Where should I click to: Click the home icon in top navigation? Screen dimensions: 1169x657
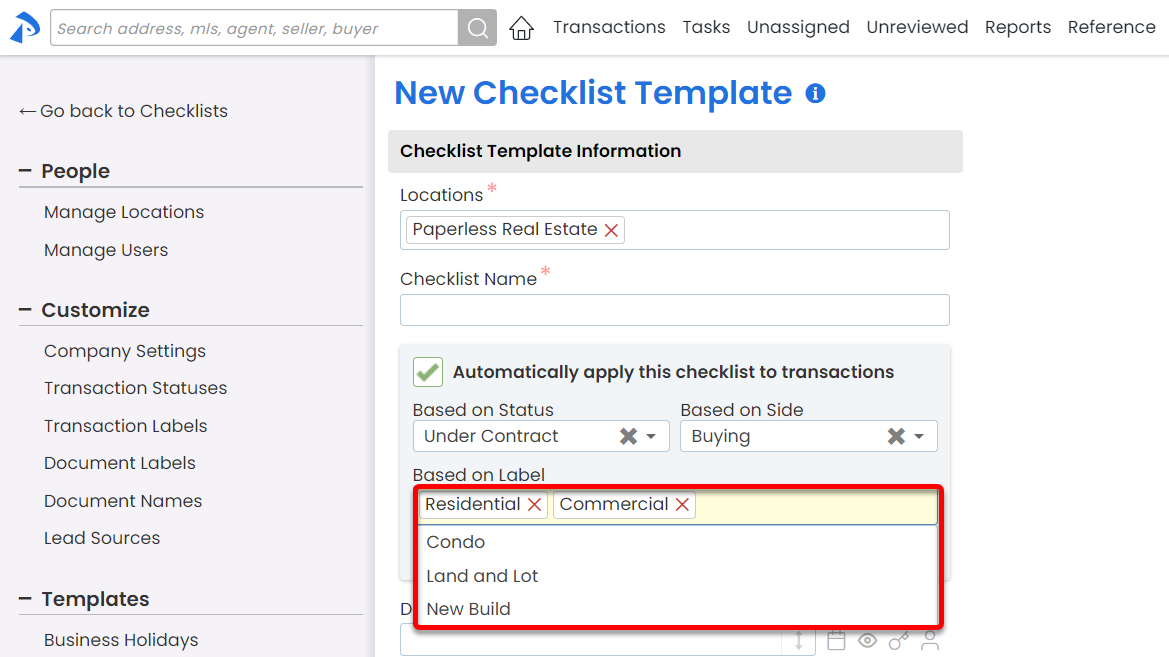click(521, 28)
